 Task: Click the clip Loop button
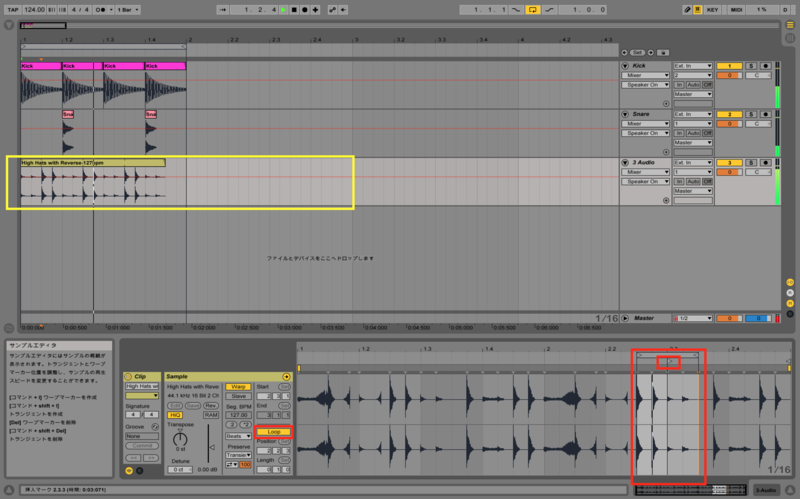273,432
